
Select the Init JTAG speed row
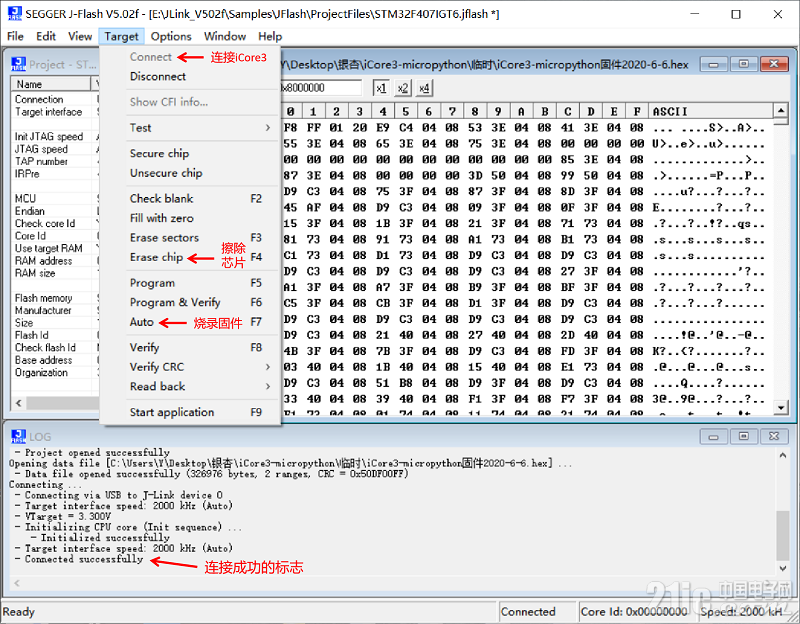coord(55,137)
